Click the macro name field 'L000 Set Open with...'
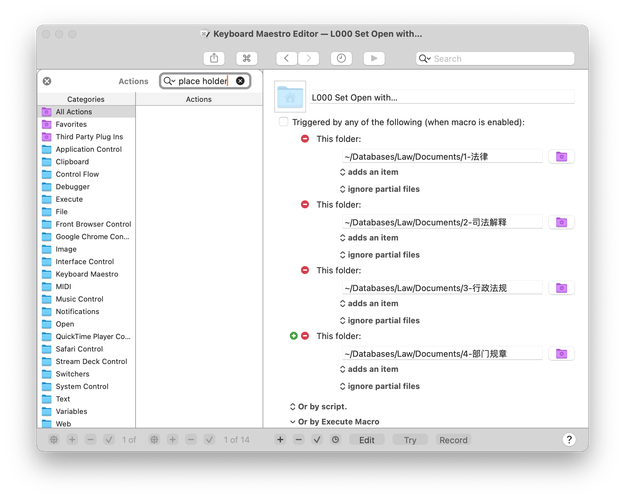This screenshot has height=500, width=625. (x=442, y=97)
